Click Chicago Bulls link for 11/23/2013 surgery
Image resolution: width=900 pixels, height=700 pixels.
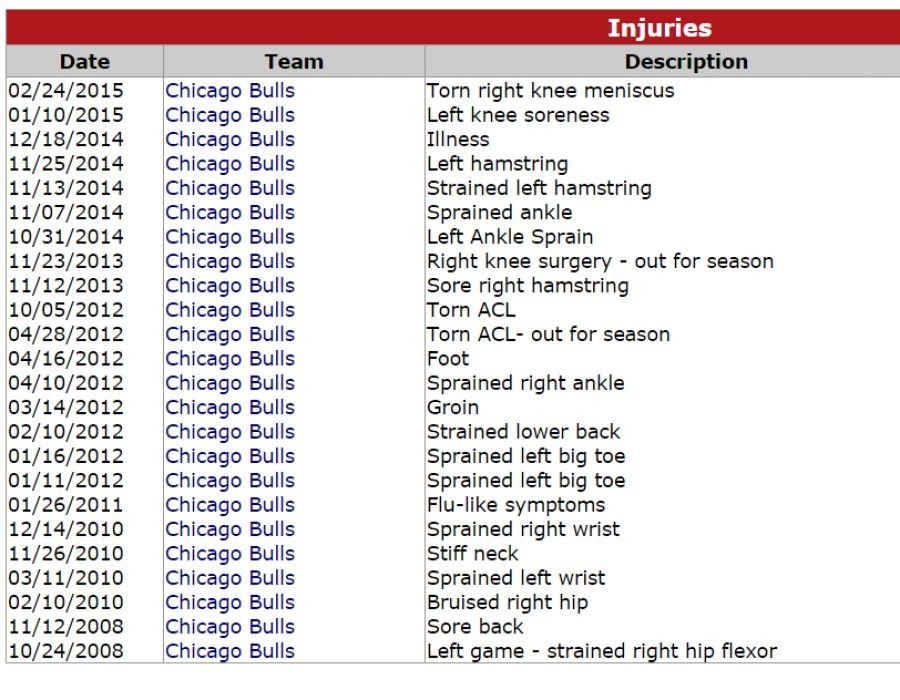[x=230, y=261]
